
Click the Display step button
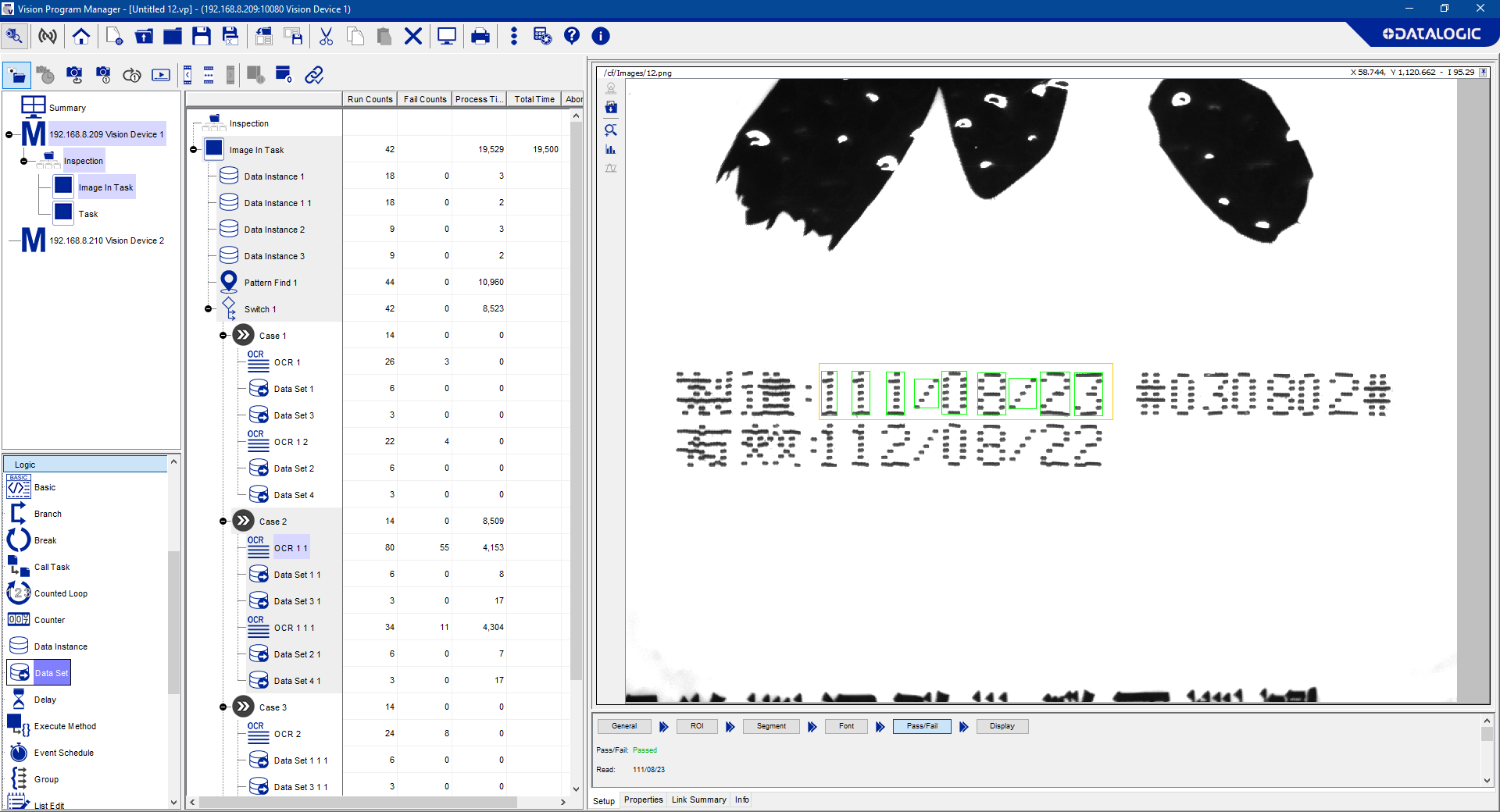pos(1002,726)
